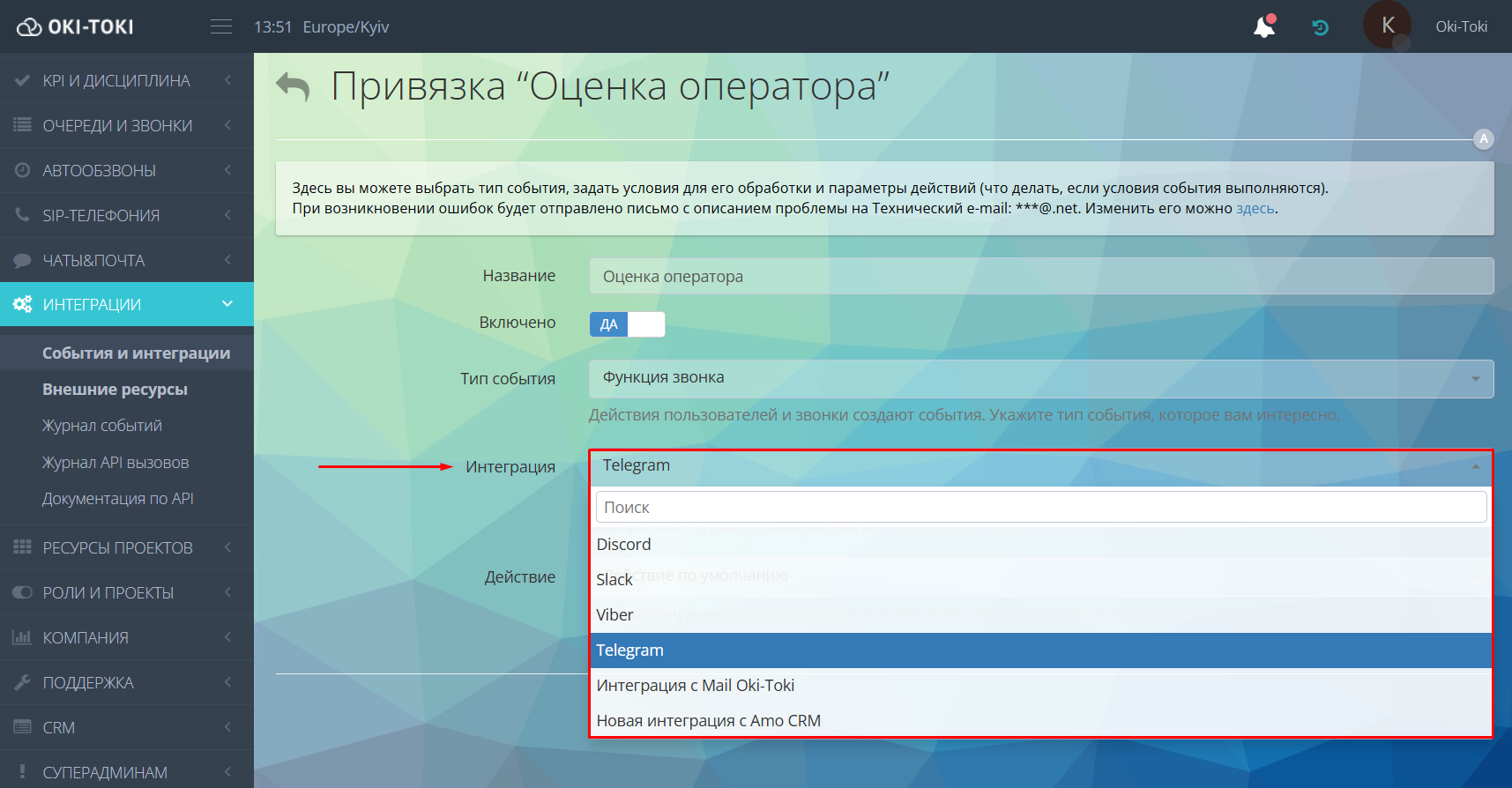The image size is (1512, 788).
Task: Open События и интеграции submenu item
Action: click(136, 353)
